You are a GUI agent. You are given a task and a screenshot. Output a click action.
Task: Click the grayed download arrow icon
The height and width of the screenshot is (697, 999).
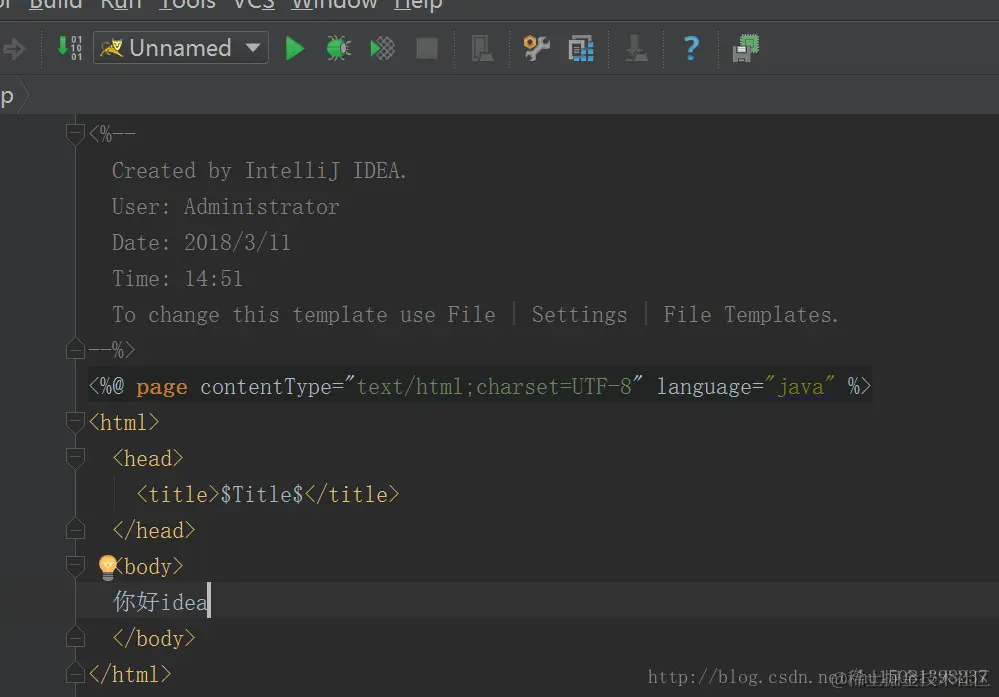click(636, 48)
